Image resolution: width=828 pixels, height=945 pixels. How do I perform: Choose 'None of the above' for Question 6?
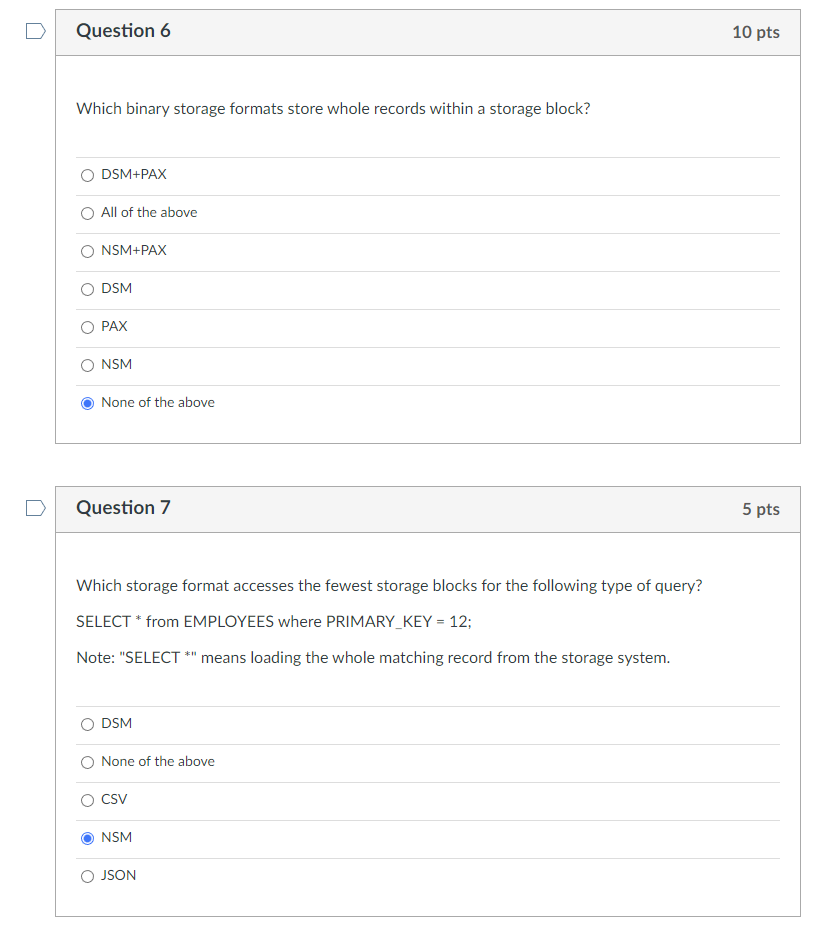(x=87, y=403)
